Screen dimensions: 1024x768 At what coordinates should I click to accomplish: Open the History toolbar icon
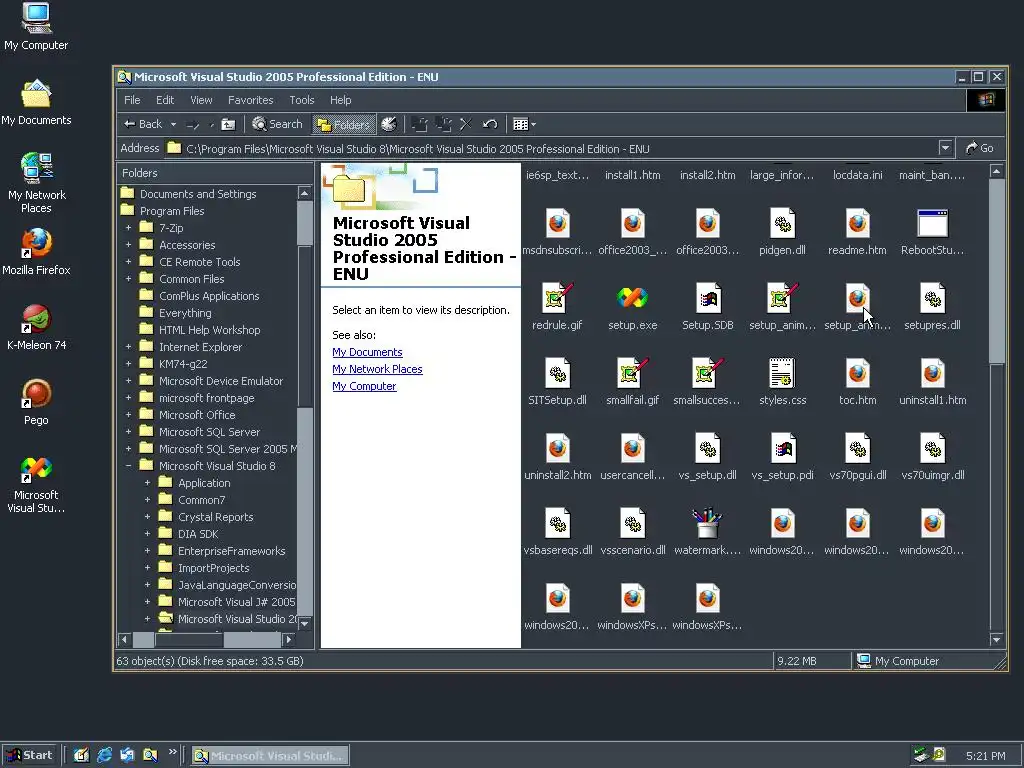click(x=389, y=124)
